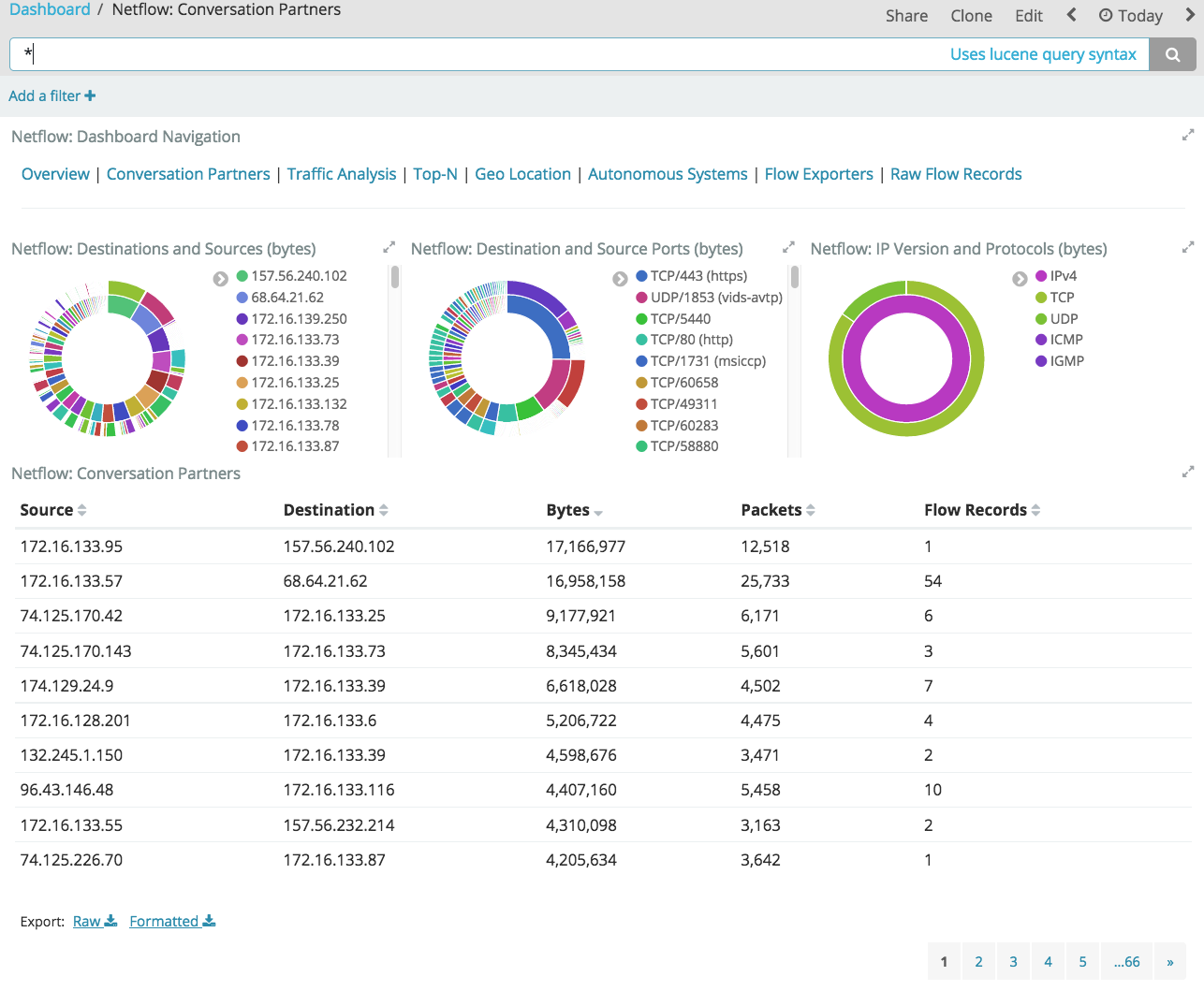Open the Uses lucene query syntax link
The width and height of the screenshot is (1204, 991).
tap(1043, 53)
